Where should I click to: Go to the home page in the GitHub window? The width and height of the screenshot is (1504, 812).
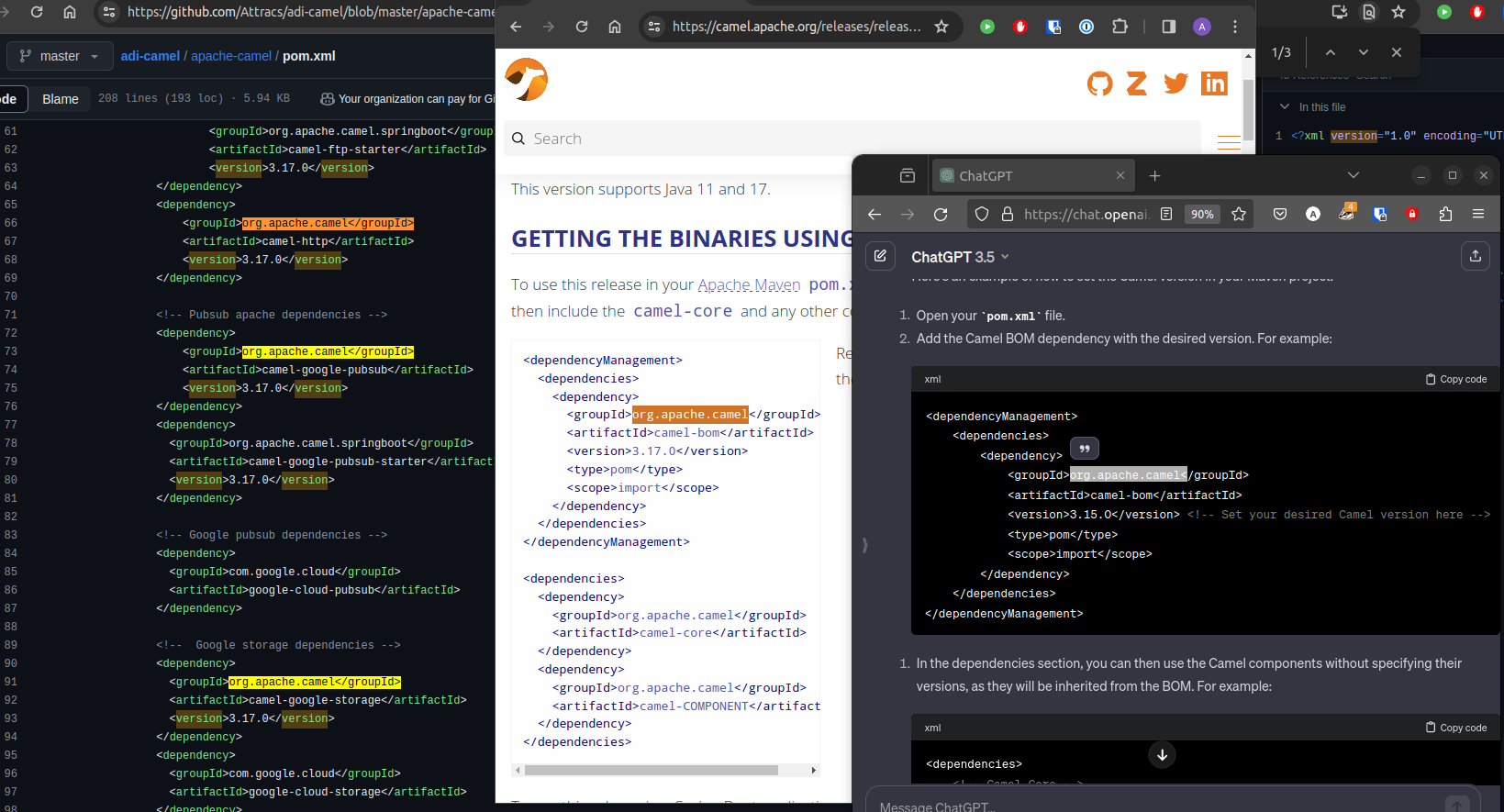coord(70,12)
